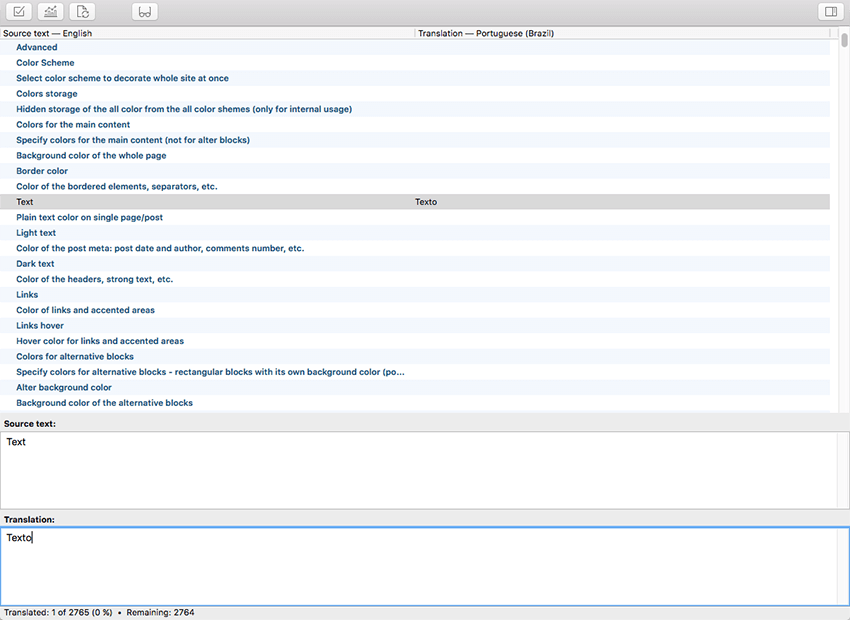Toggle the sidebar panel icon

click(x=830, y=12)
